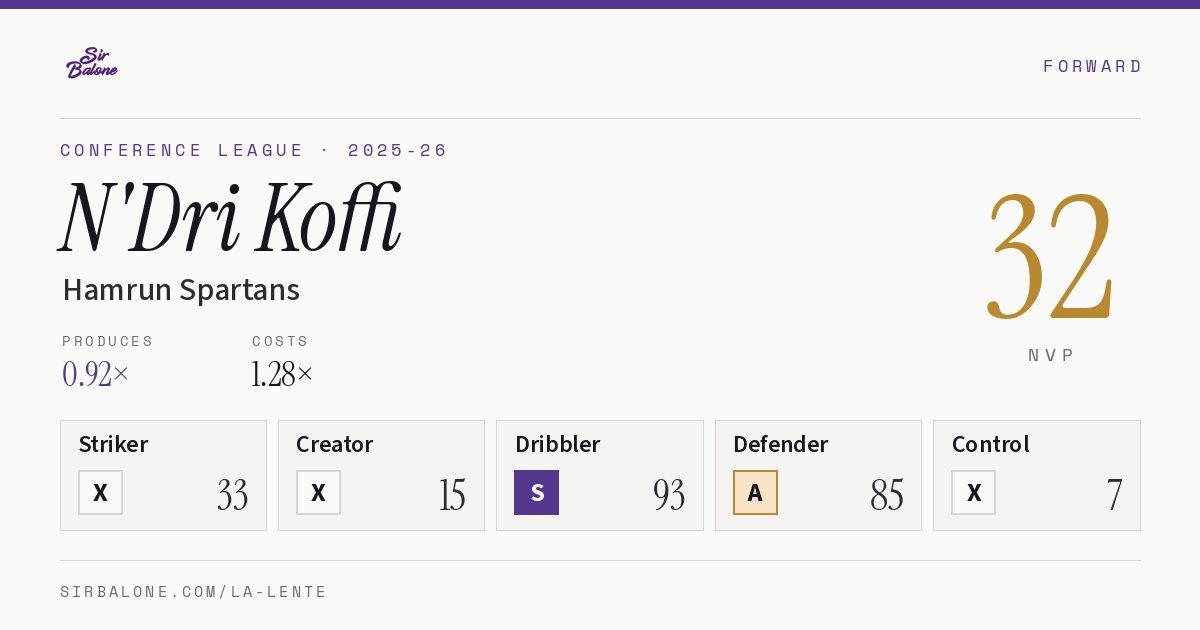This screenshot has width=1200, height=630.
Task: Open the sirbalone.com/la-lente link
Action: pyautogui.click(x=194, y=592)
